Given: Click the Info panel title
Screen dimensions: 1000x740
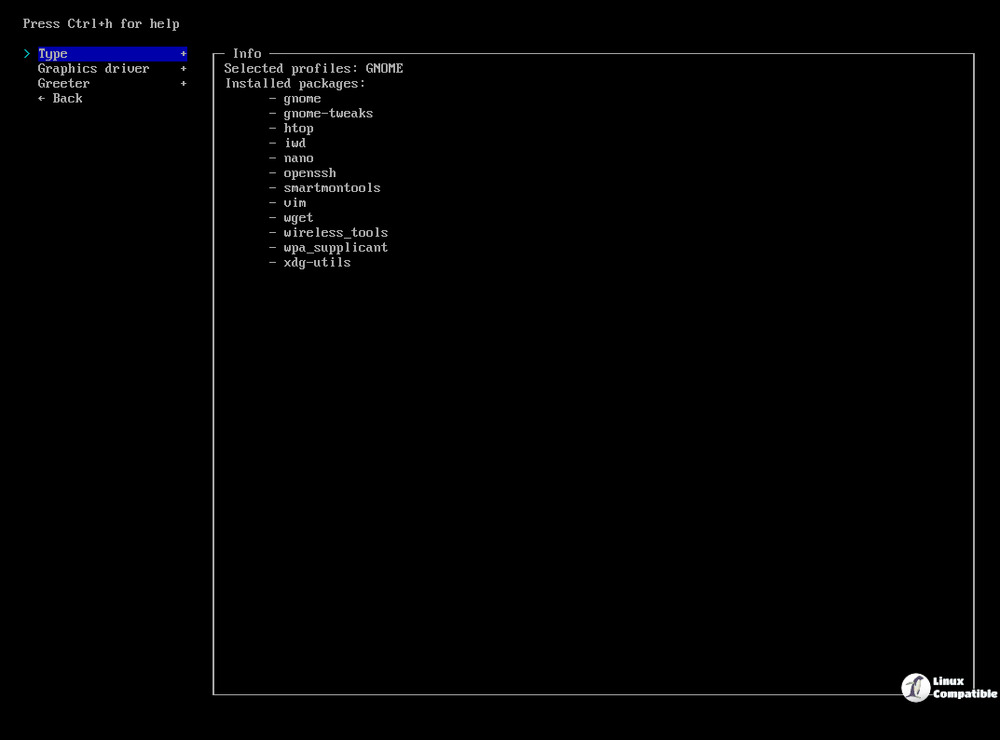Looking at the screenshot, I should click(247, 54).
